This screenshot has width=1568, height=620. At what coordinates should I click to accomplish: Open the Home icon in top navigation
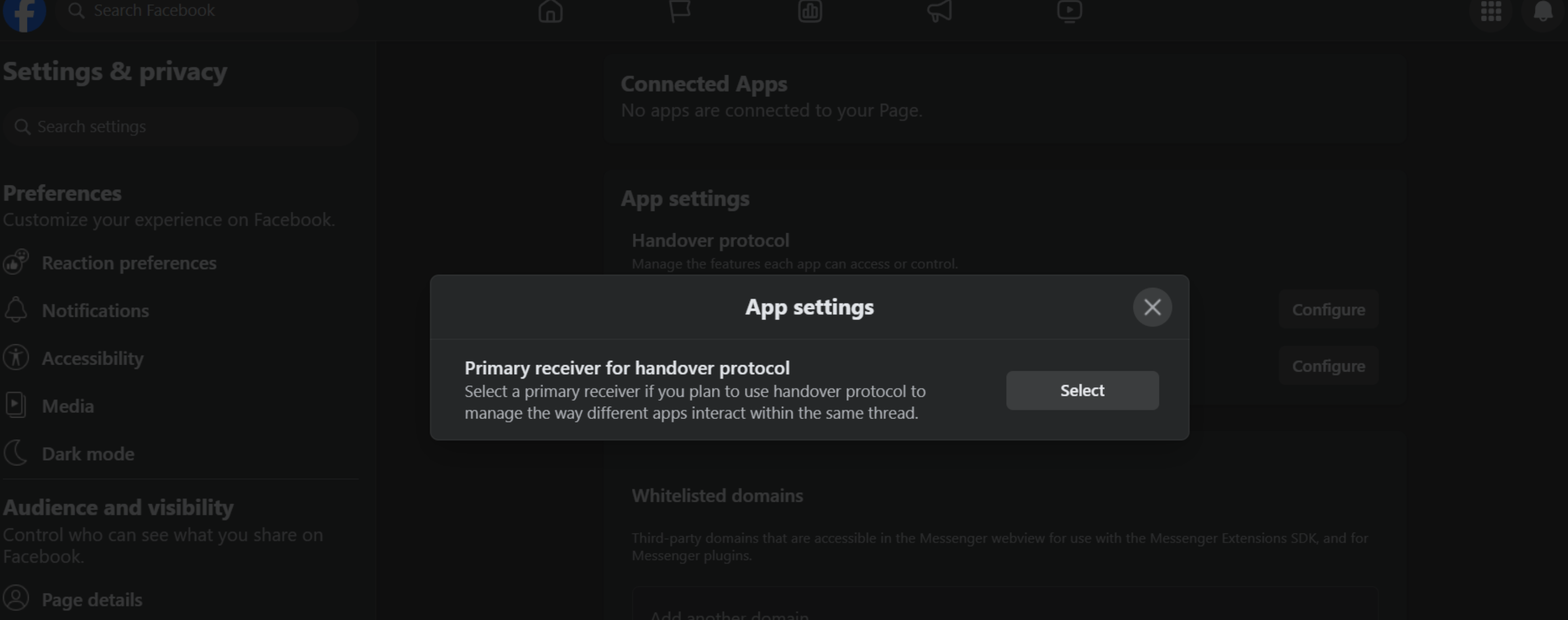550,11
